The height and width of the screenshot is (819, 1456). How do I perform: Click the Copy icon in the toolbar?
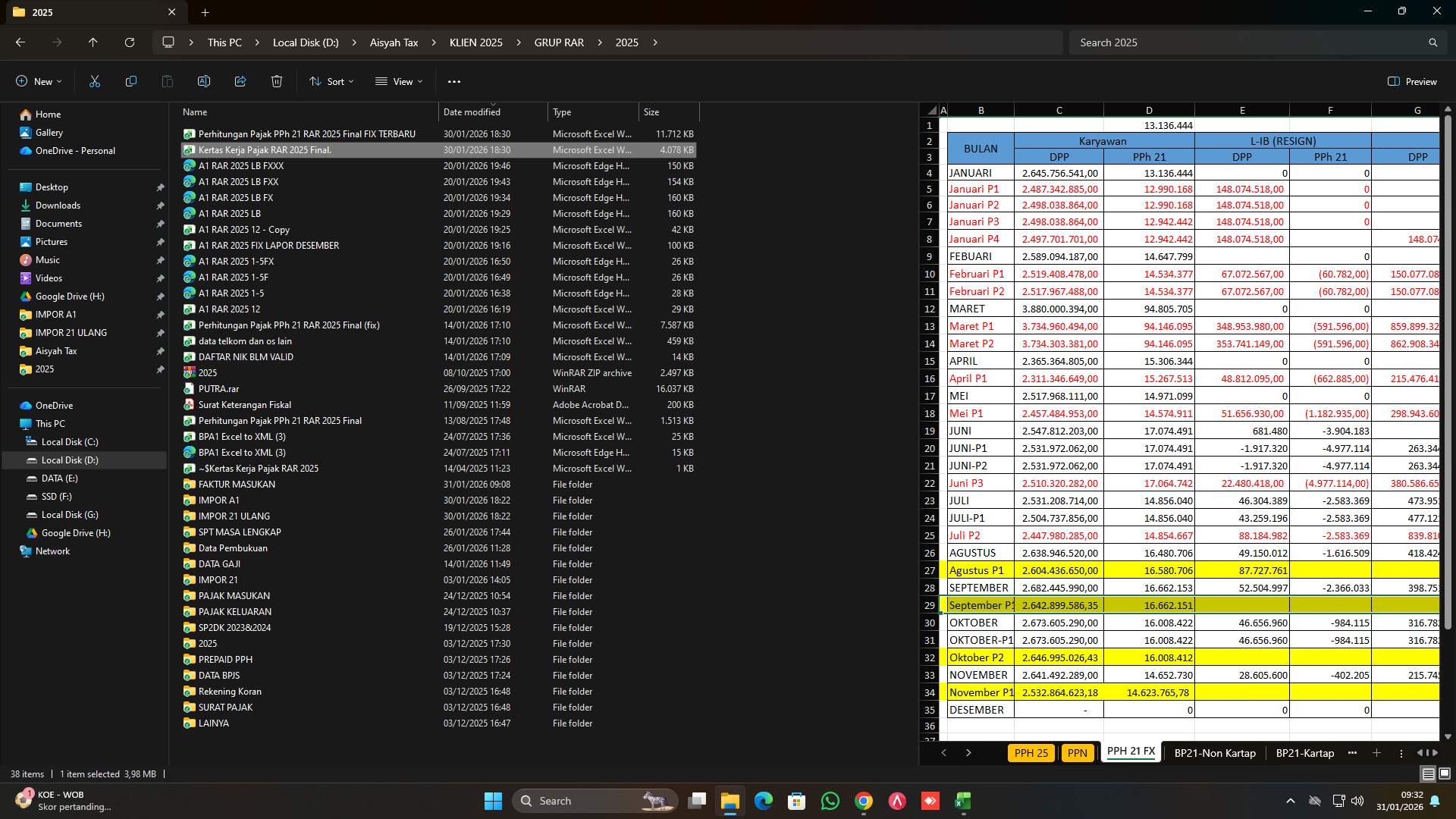(x=130, y=81)
